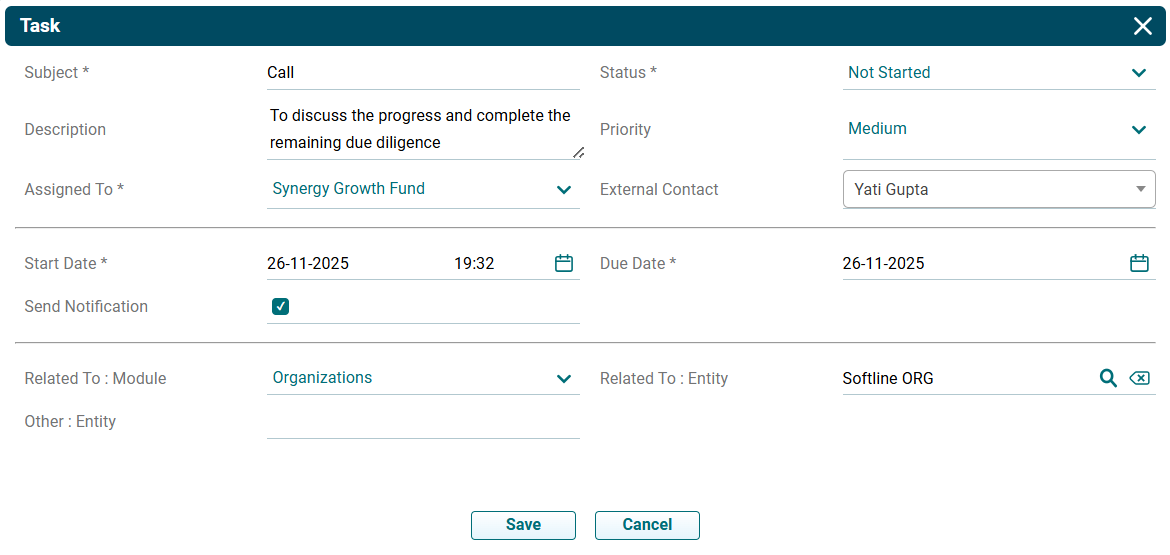Open the Priority dropdown showing Medium
Viewport: 1170px width, 555px height.
coord(1138,129)
